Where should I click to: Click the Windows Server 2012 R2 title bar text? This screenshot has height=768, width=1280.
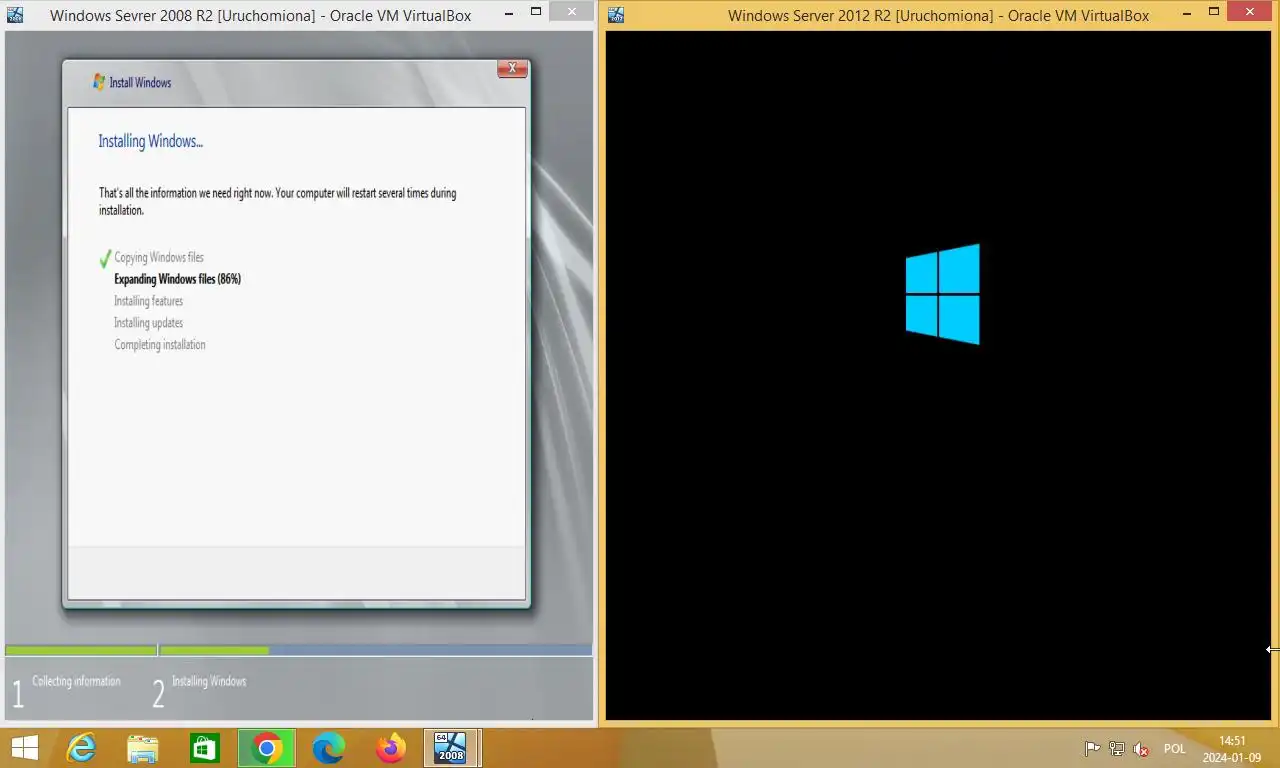[938, 15]
